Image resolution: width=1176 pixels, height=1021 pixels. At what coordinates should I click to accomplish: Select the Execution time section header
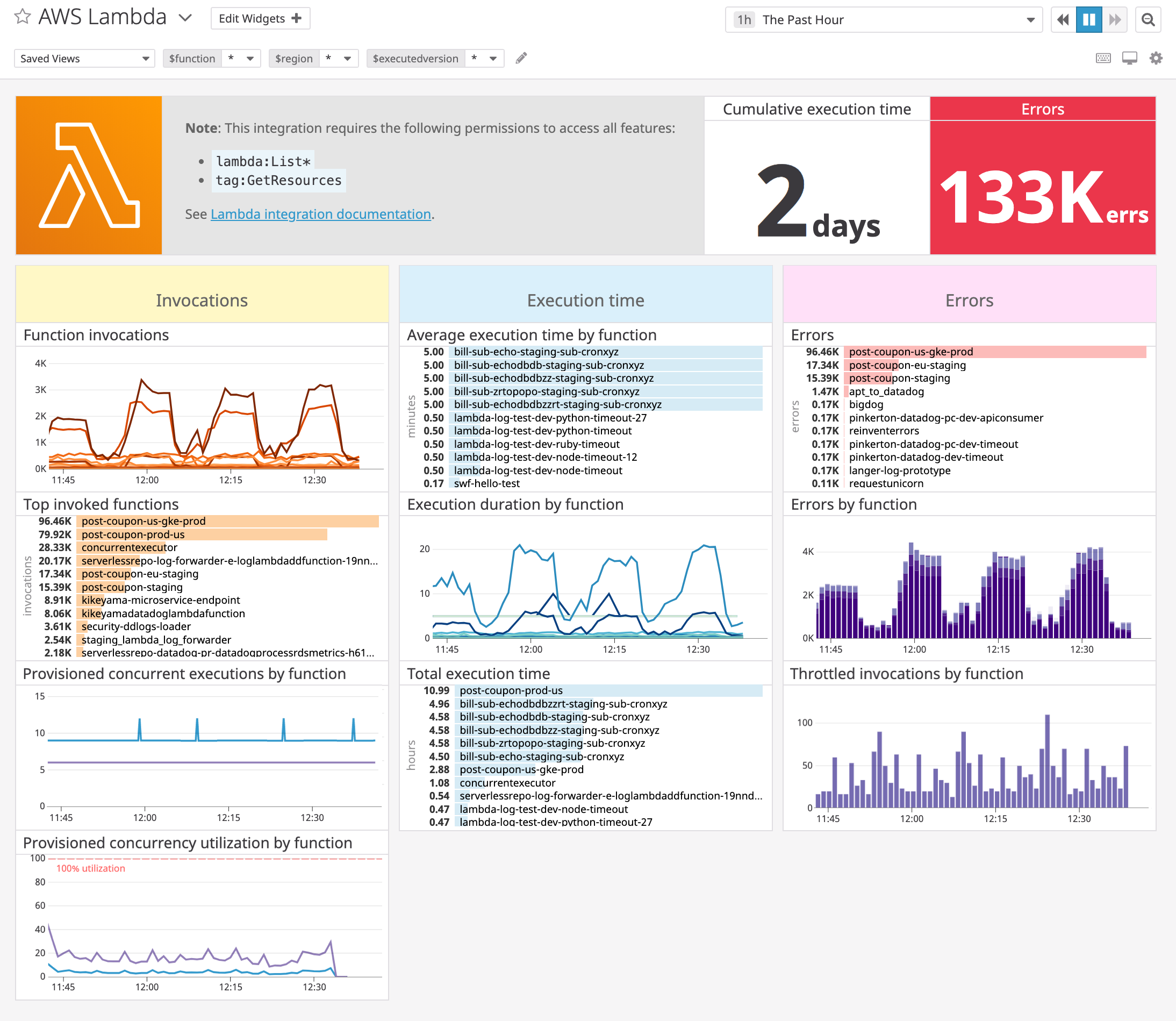585,300
